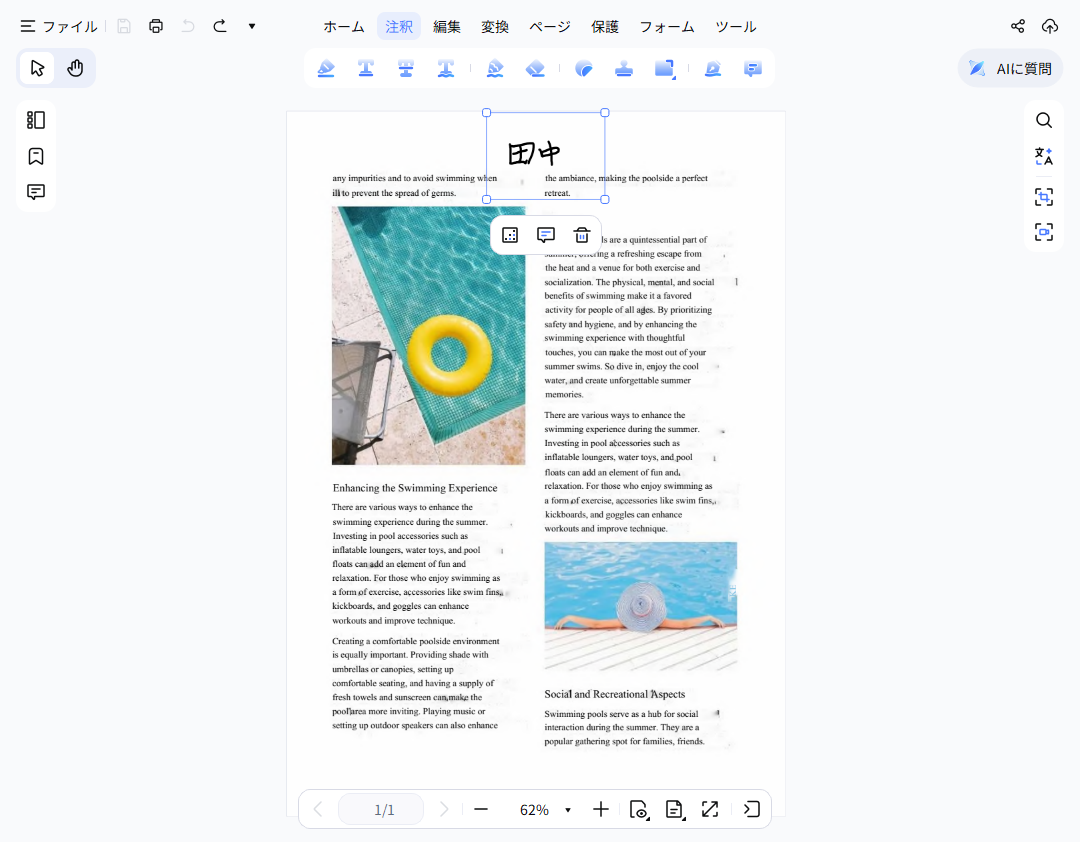Select the stamp tool
The height and width of the screenshot is (842, 1080).
[x=624, y=69]
